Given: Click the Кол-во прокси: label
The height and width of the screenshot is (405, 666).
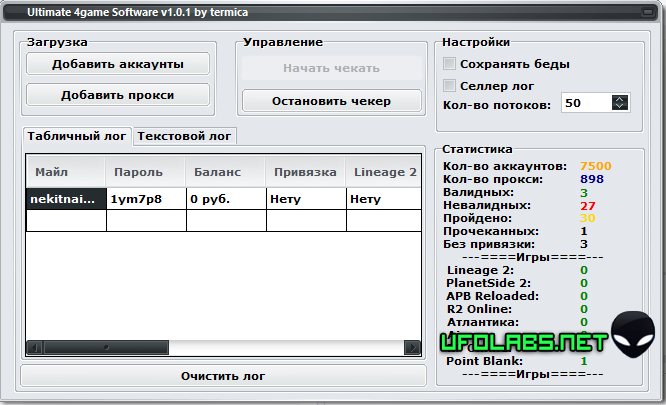Looking at the screenshot, I should 493,179.
